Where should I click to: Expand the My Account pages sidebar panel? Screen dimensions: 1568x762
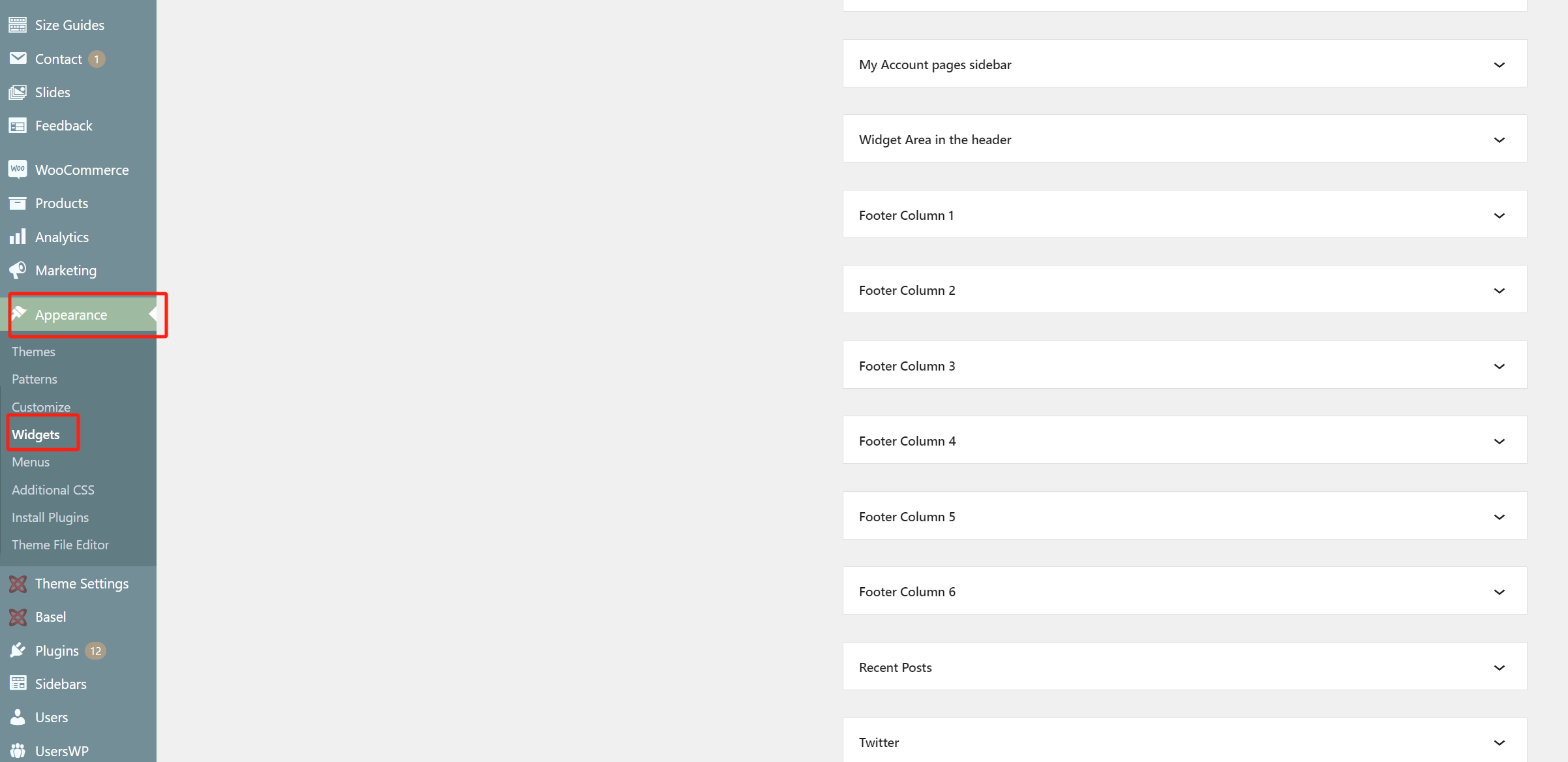point(1499,65)
